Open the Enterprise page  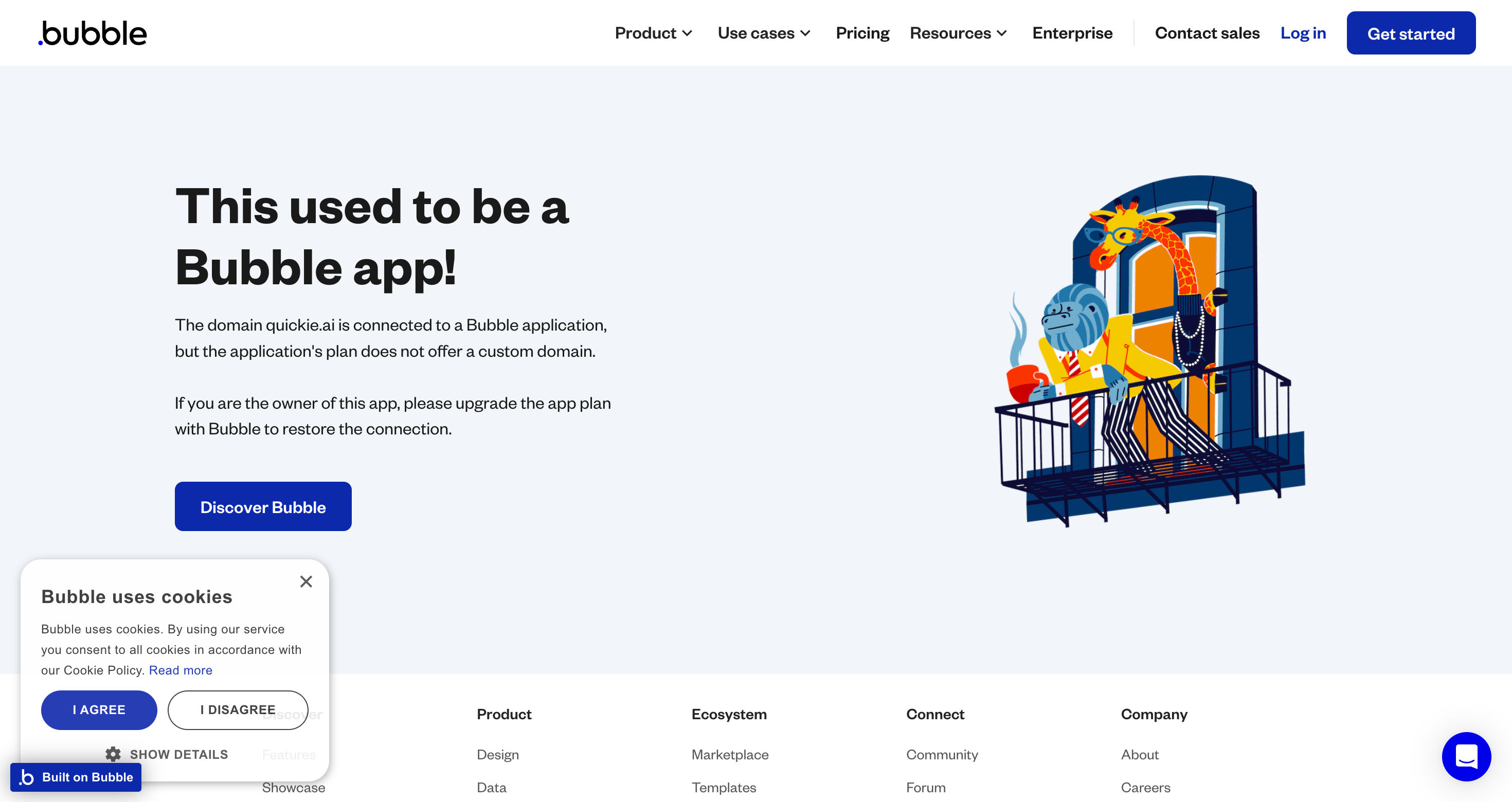[1072, 33]
